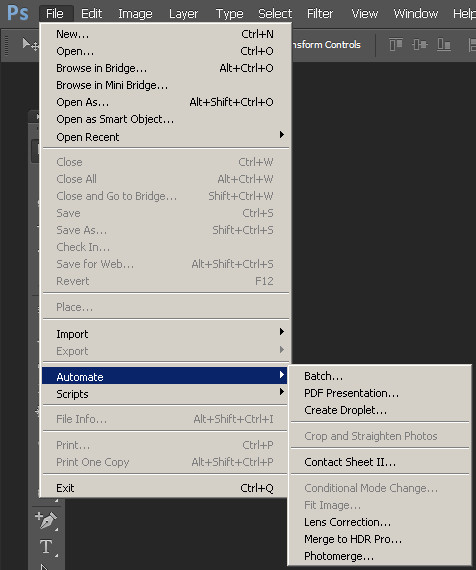This screenshot has height=570, width=476.
Task: Open the Image menu
Action: [x=135, y=14]
